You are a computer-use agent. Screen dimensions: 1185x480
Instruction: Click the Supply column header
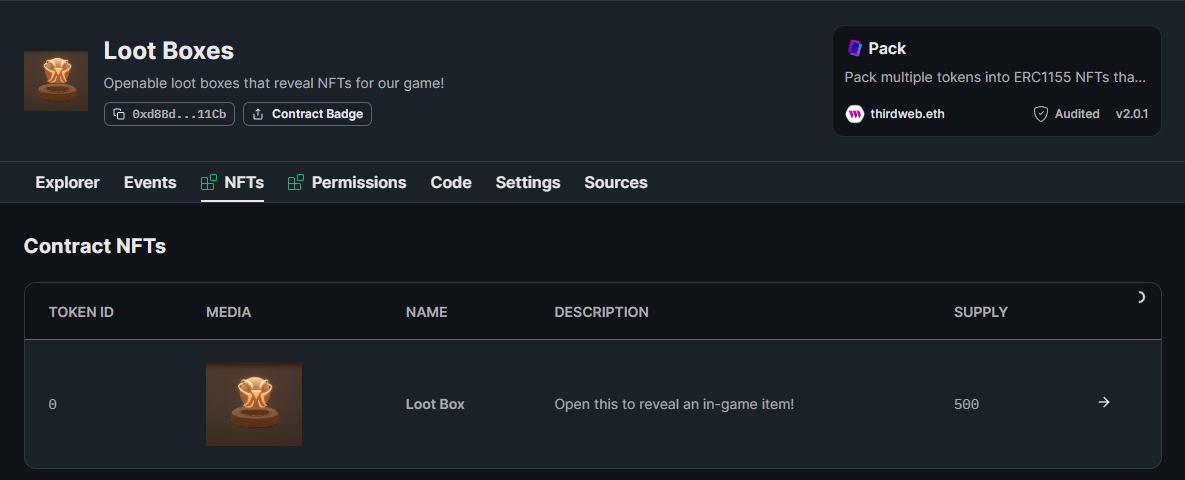point(980,312)
